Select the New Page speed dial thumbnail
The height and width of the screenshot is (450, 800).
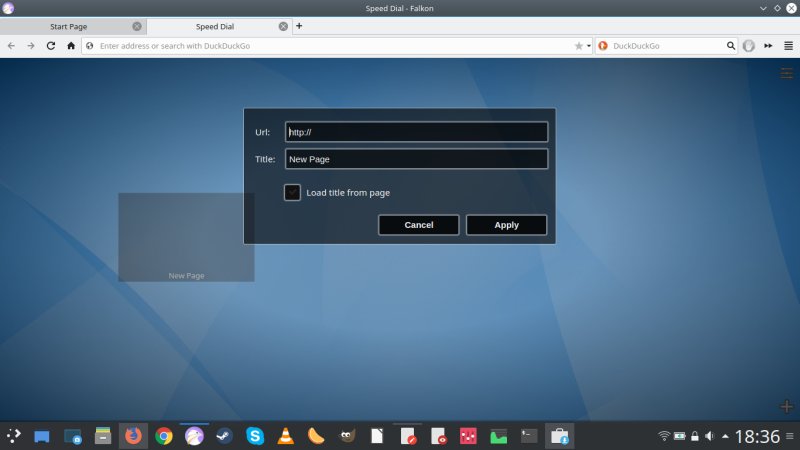click(x=186, y=237)
